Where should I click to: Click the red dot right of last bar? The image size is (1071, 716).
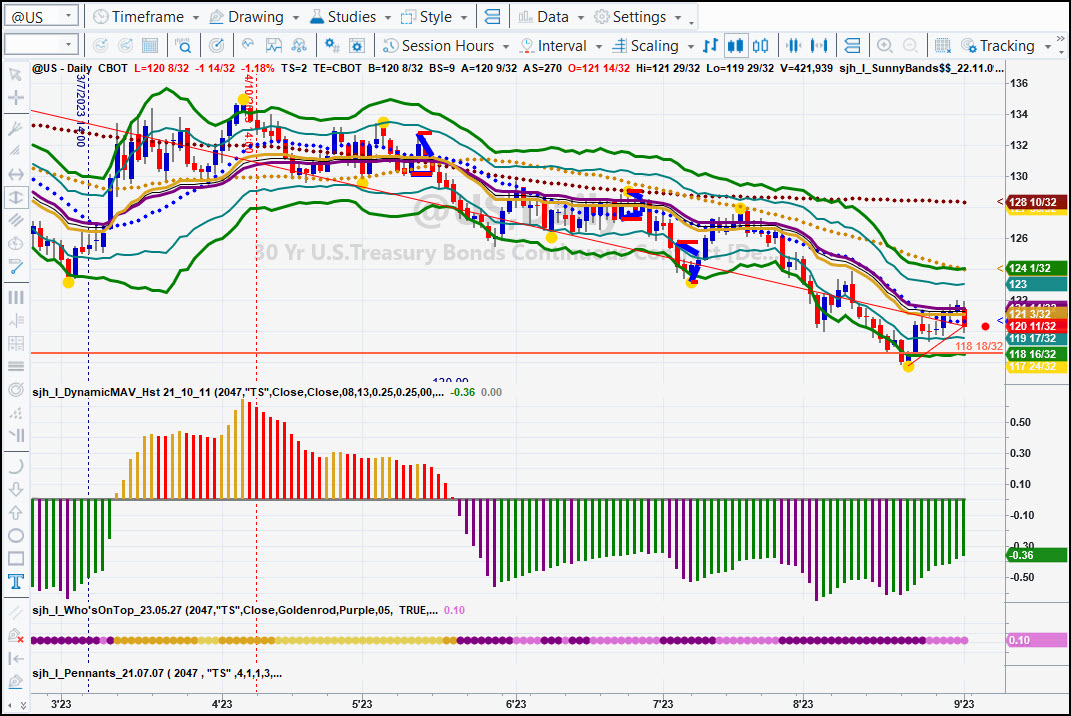[x=985, y=327]
